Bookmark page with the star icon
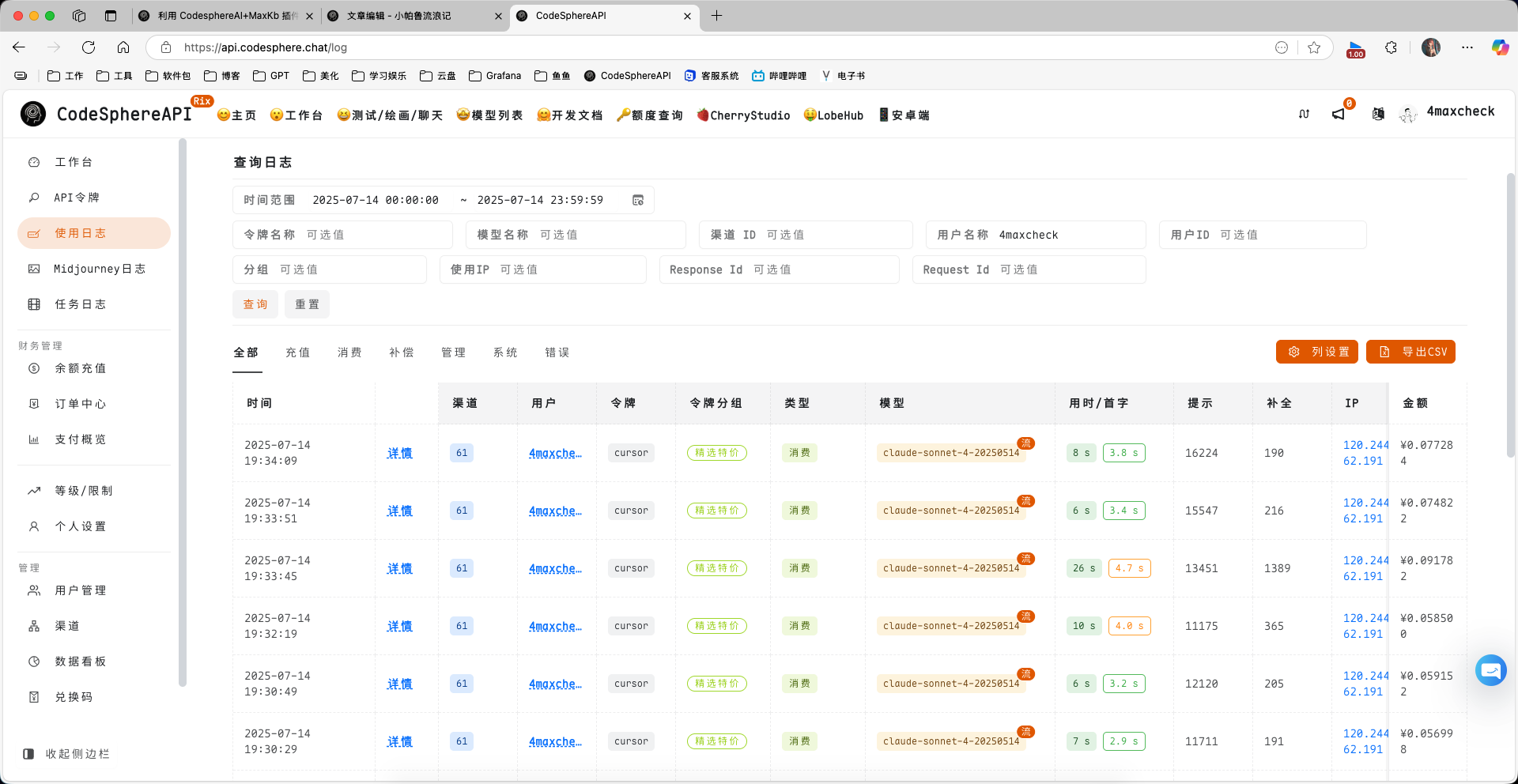 point(1314,47)
